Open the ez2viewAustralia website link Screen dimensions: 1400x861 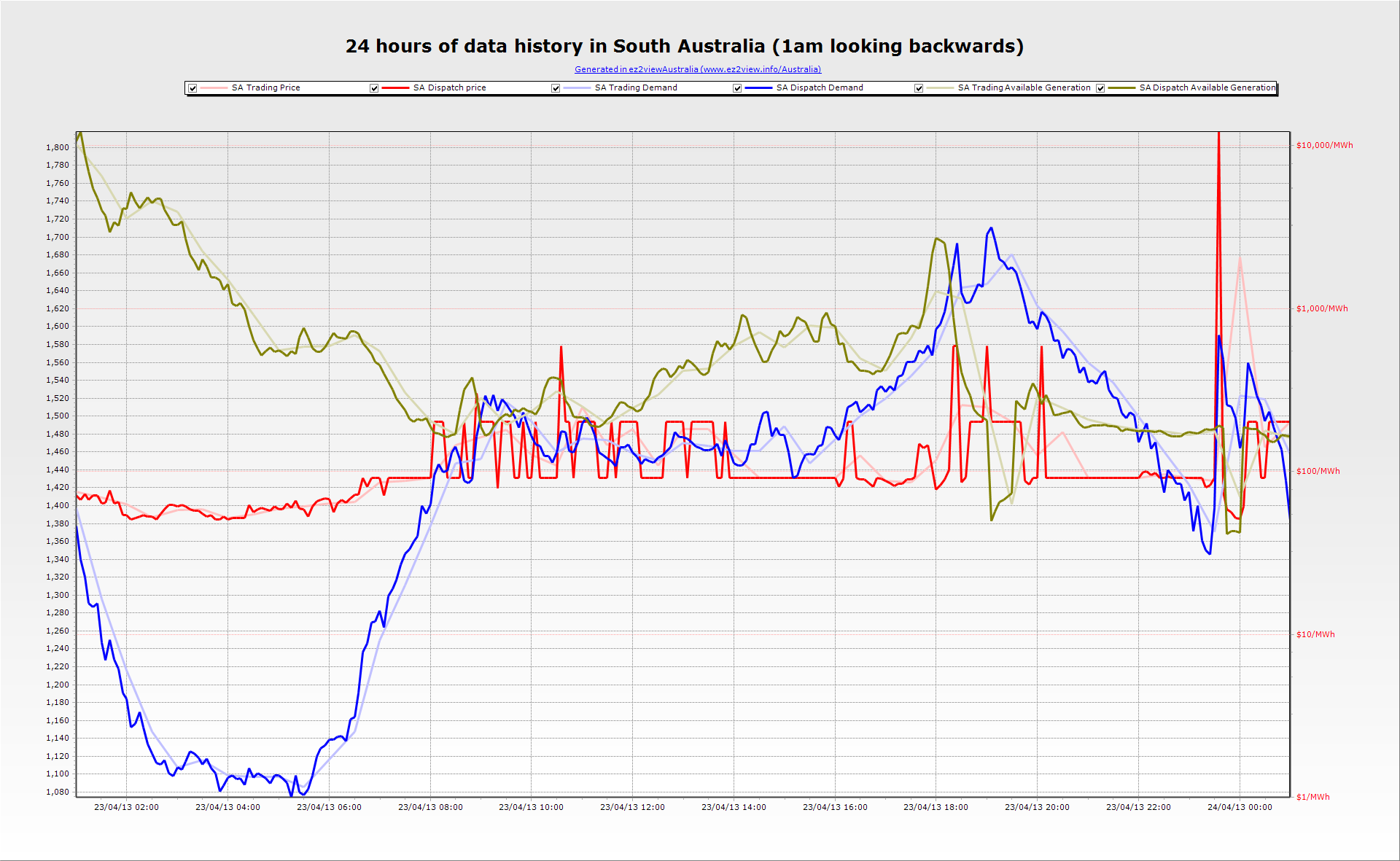click(697, 69)
